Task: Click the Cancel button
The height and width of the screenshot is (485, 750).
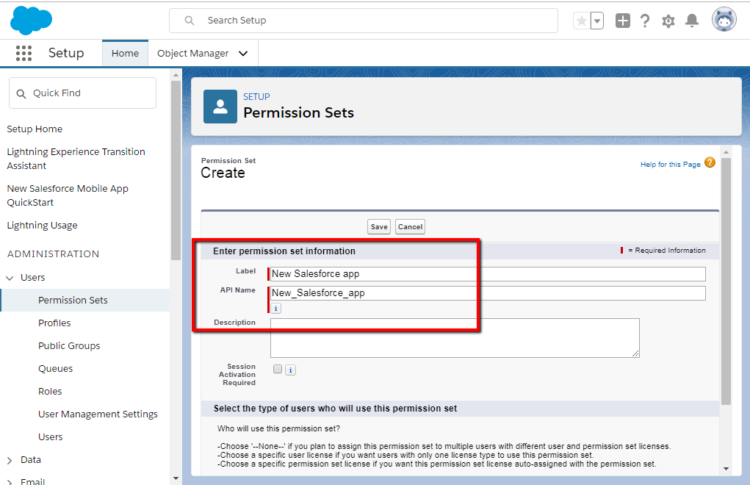Action: [x=410, y=227]
